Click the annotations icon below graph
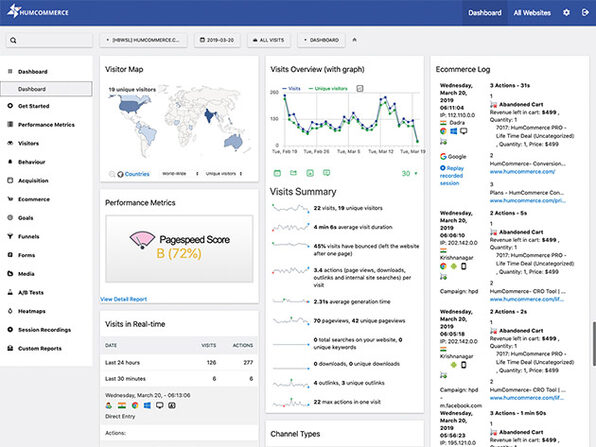This screenshot has width=596, height=447. tap(327, 173)
